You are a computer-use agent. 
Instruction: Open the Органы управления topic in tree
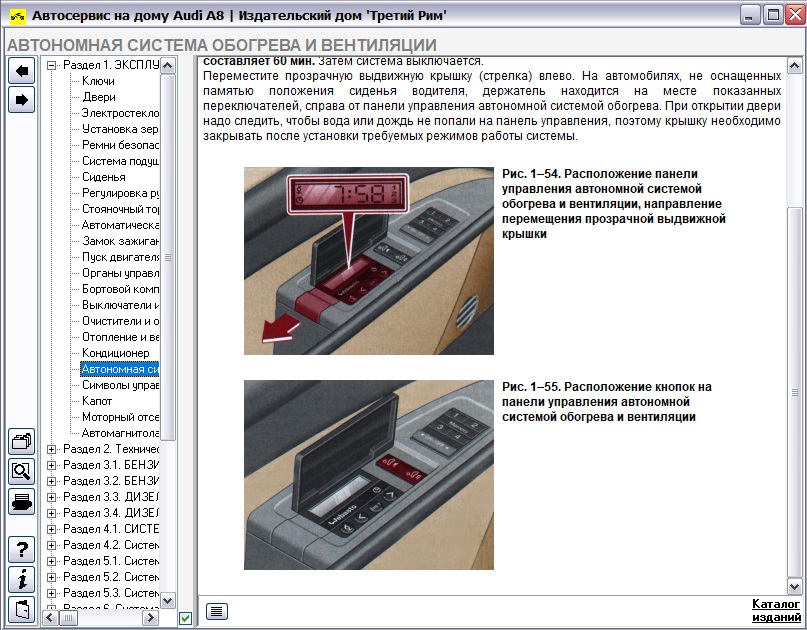click(120, 273)
